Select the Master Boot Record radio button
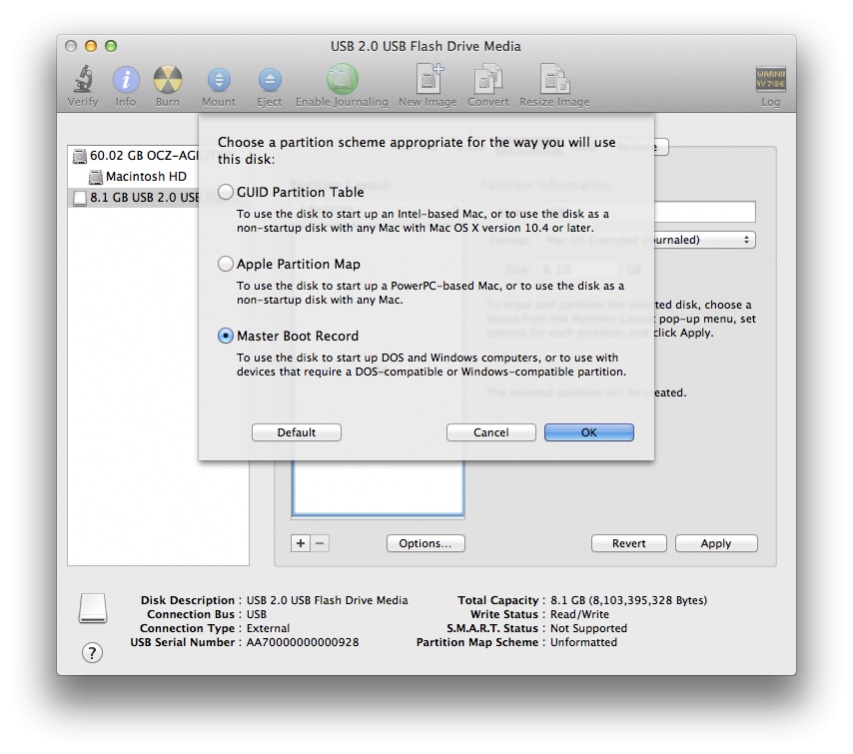Screen dimensions: 853x754 226,336
